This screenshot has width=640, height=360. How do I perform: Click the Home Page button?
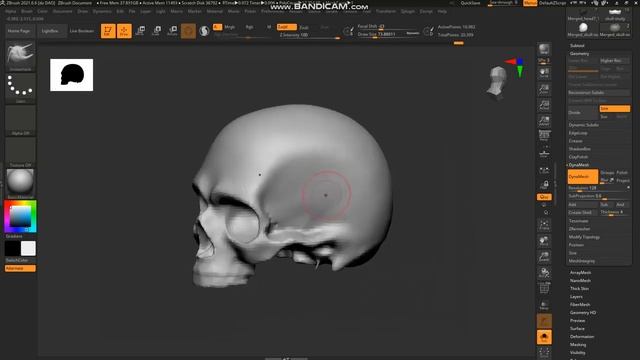pyautogui.click(x=19, y=31)
